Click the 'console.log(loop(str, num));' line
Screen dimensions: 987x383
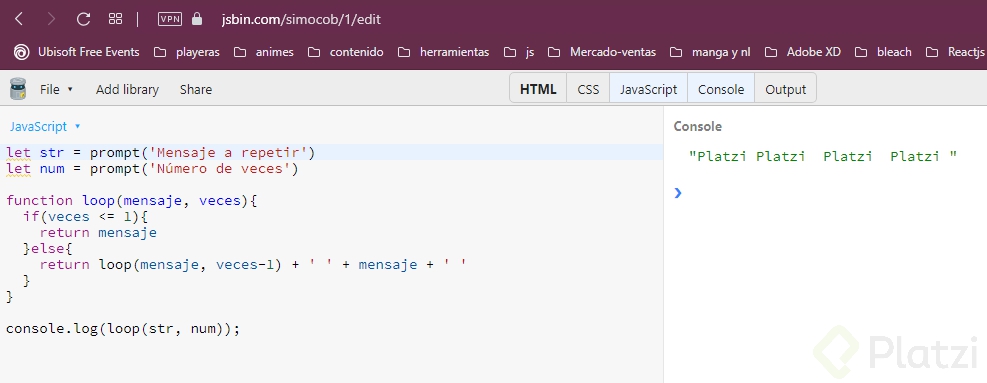[123, 329]
